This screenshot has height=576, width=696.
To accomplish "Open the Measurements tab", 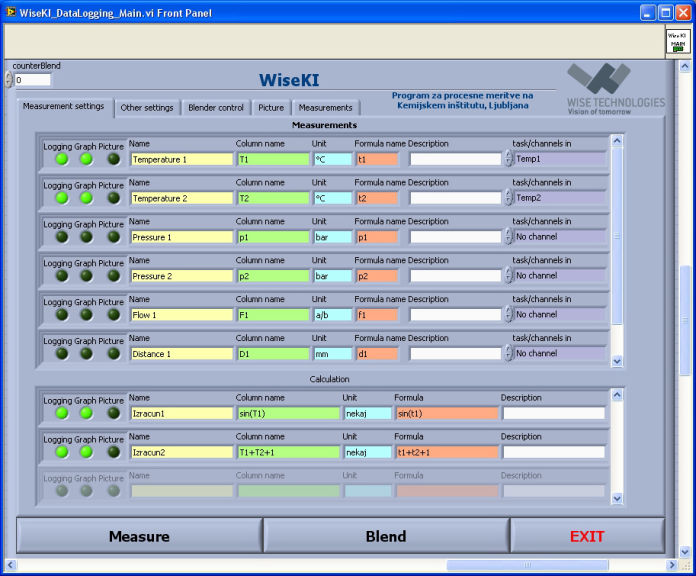I will pyautogui.click(x=325, y=108).
